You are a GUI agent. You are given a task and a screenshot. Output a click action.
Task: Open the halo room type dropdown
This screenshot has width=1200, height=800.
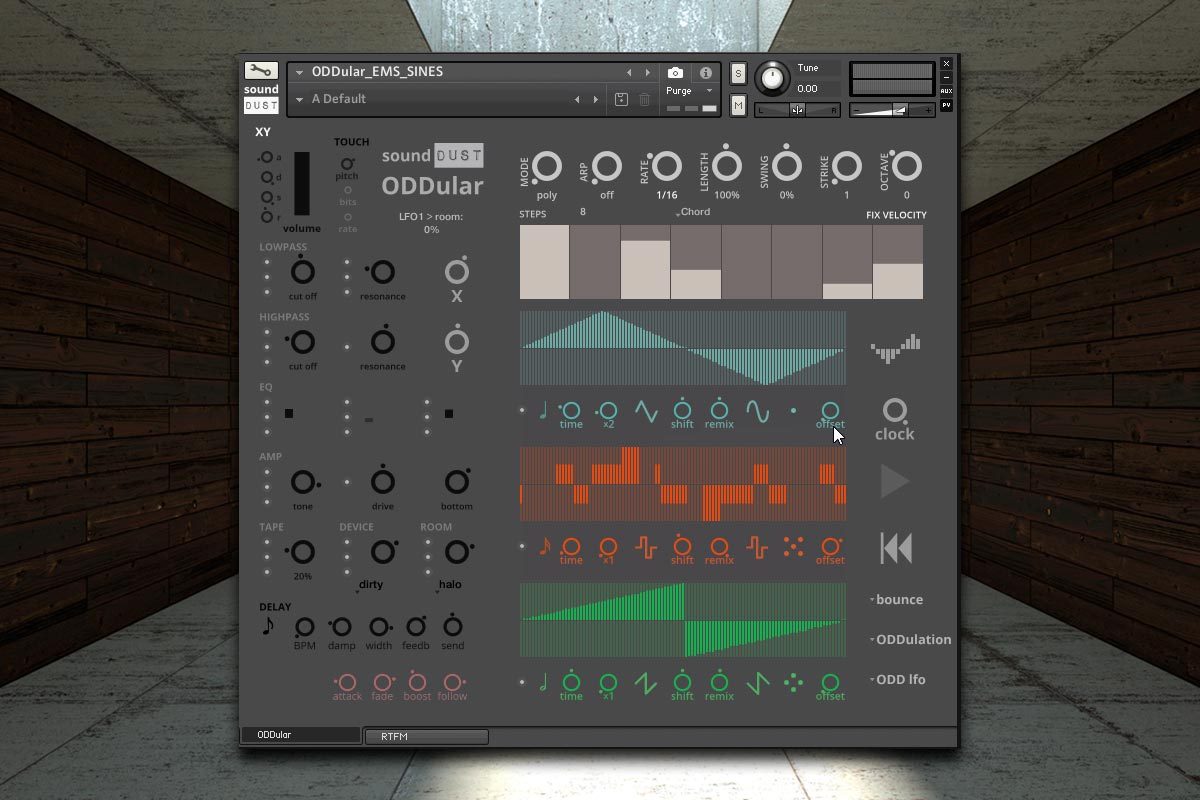point(449,585)
